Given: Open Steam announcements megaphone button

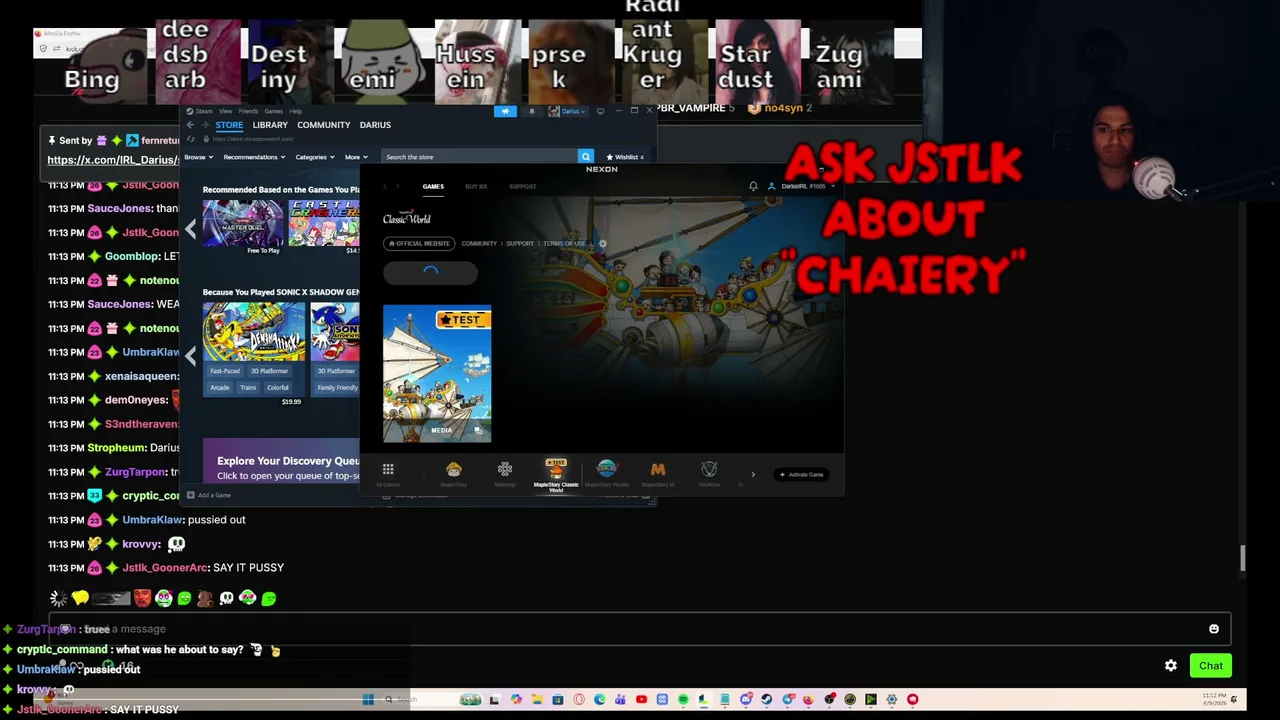Looking at the screenshot, I should click(505, 111).
